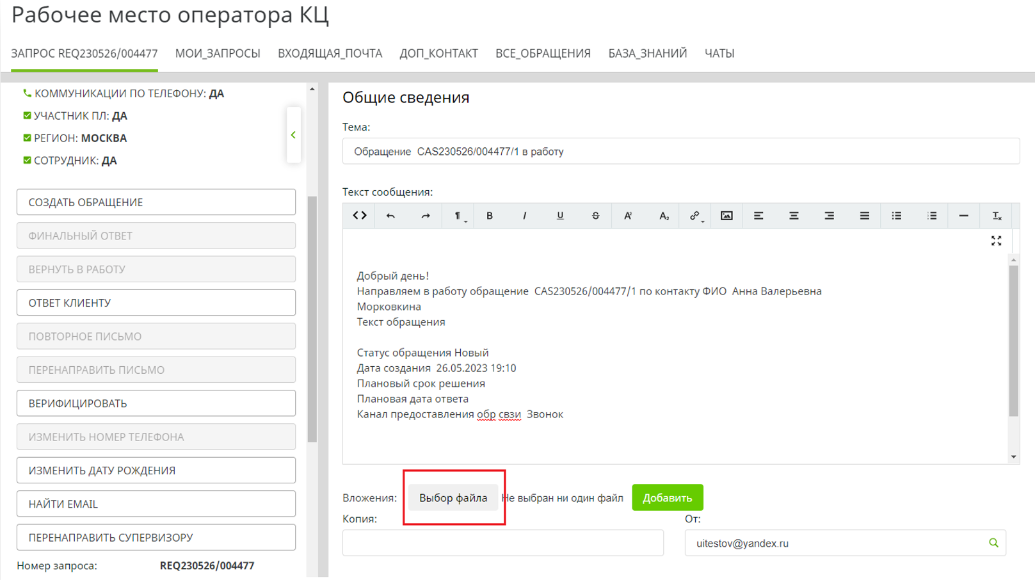Viewport: 1035px width, 580px height.
Task: Toggle strikethrough formatting
Action: tap(595, 216)
